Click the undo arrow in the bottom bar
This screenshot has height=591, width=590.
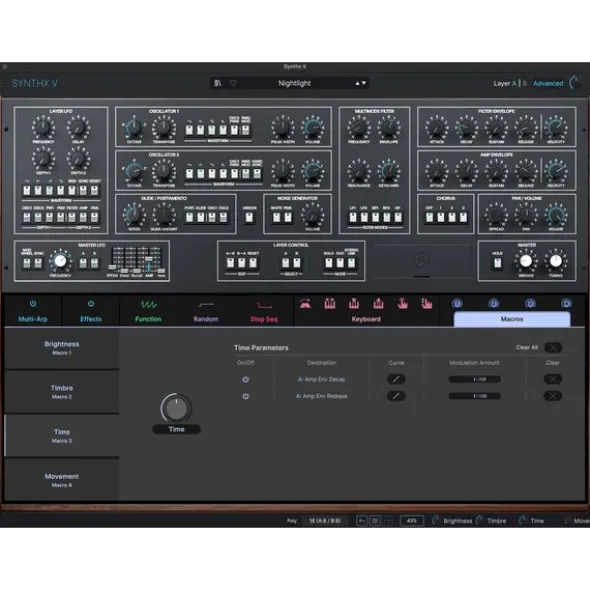coord(362,521)
